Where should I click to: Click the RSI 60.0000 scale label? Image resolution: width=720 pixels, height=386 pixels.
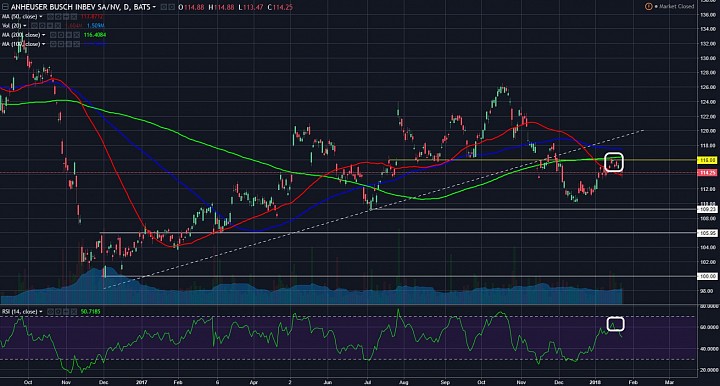(709, 327)
